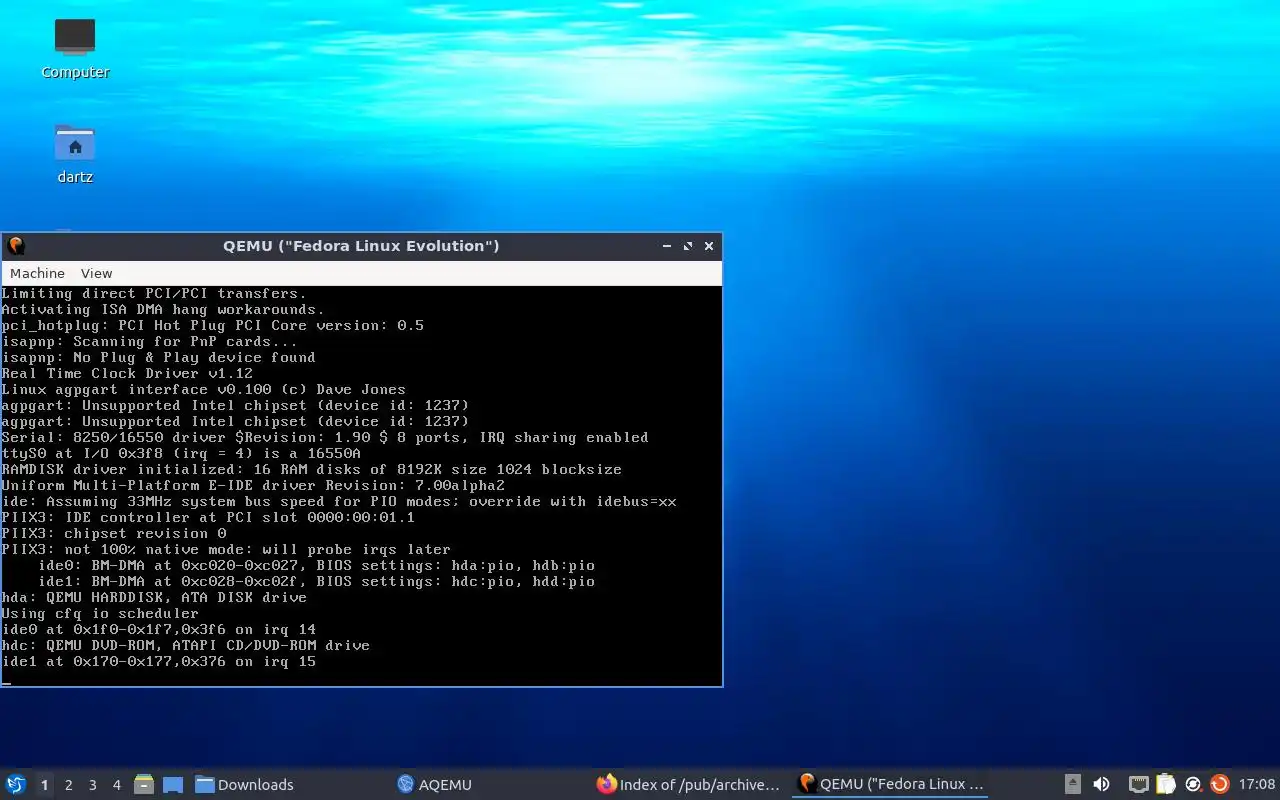Open the network connection tray icon
The height and width of the screenshot is (800, 1280).
coord(1138,785)
